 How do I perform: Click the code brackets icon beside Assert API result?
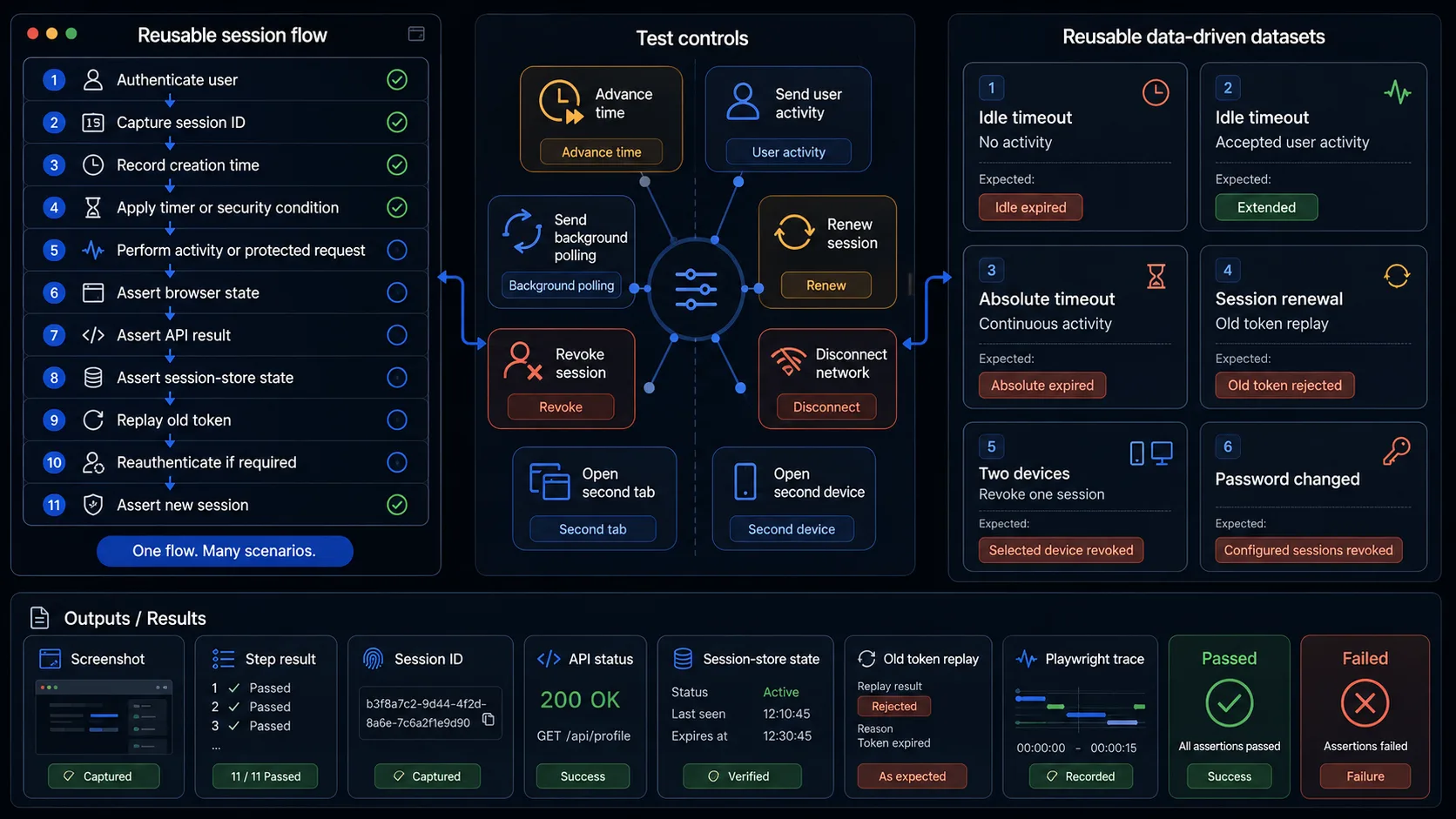93,336
